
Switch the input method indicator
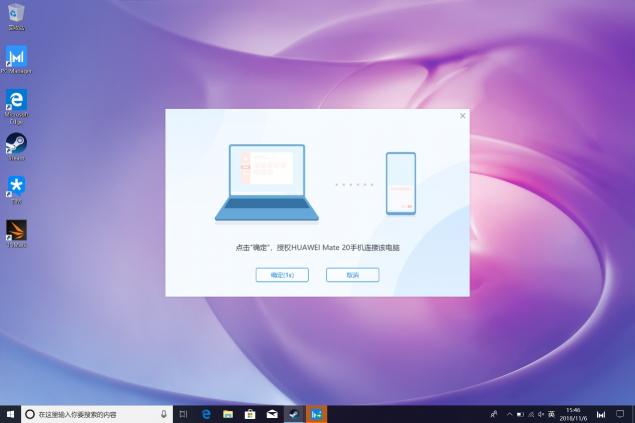tap(551, 414)
